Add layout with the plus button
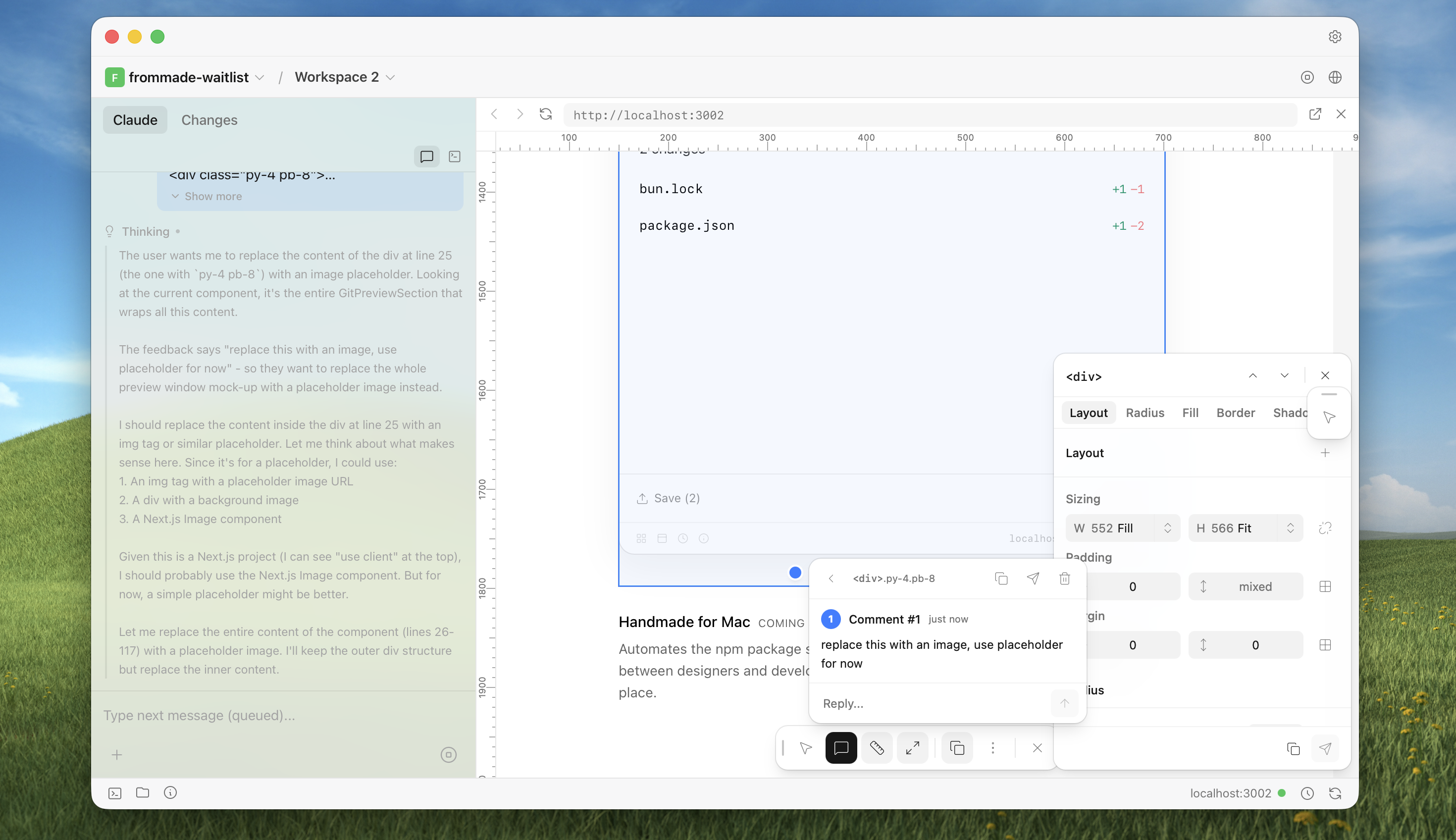The image size is (1456, 840). pyautogui.click(x=1325, y=453)
